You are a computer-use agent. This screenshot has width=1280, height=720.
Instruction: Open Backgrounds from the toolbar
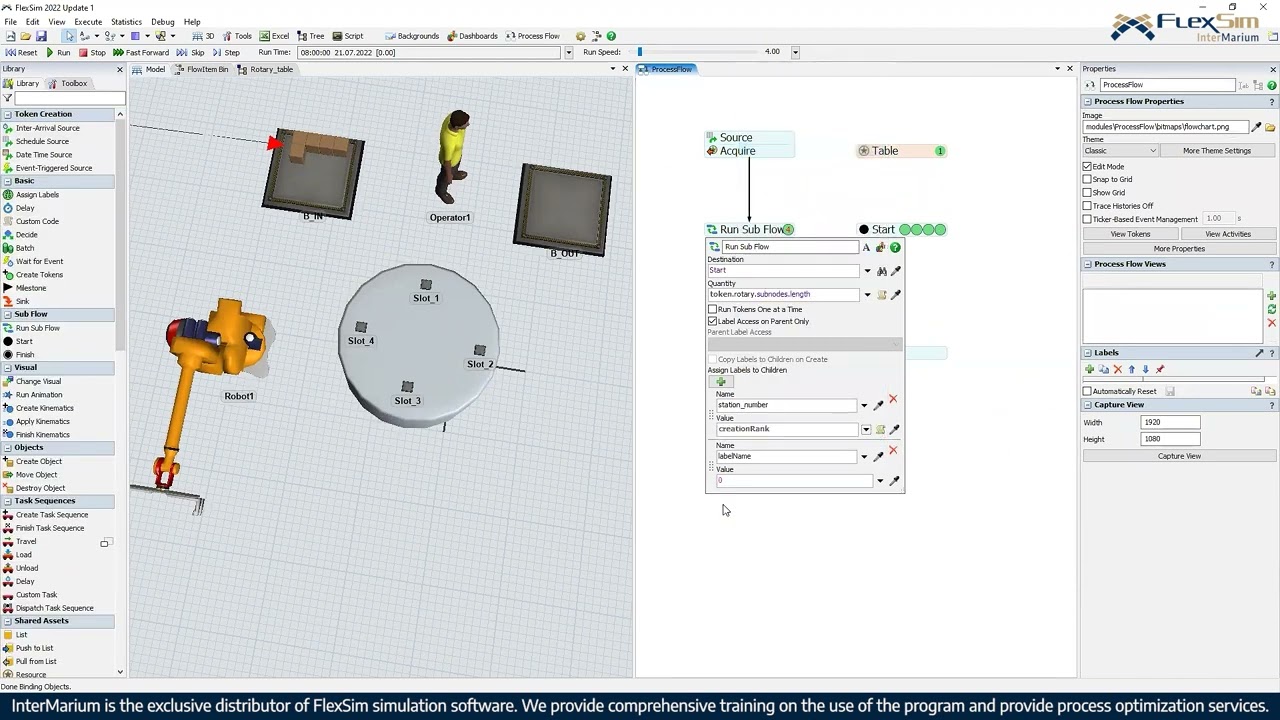coord(412,36)
